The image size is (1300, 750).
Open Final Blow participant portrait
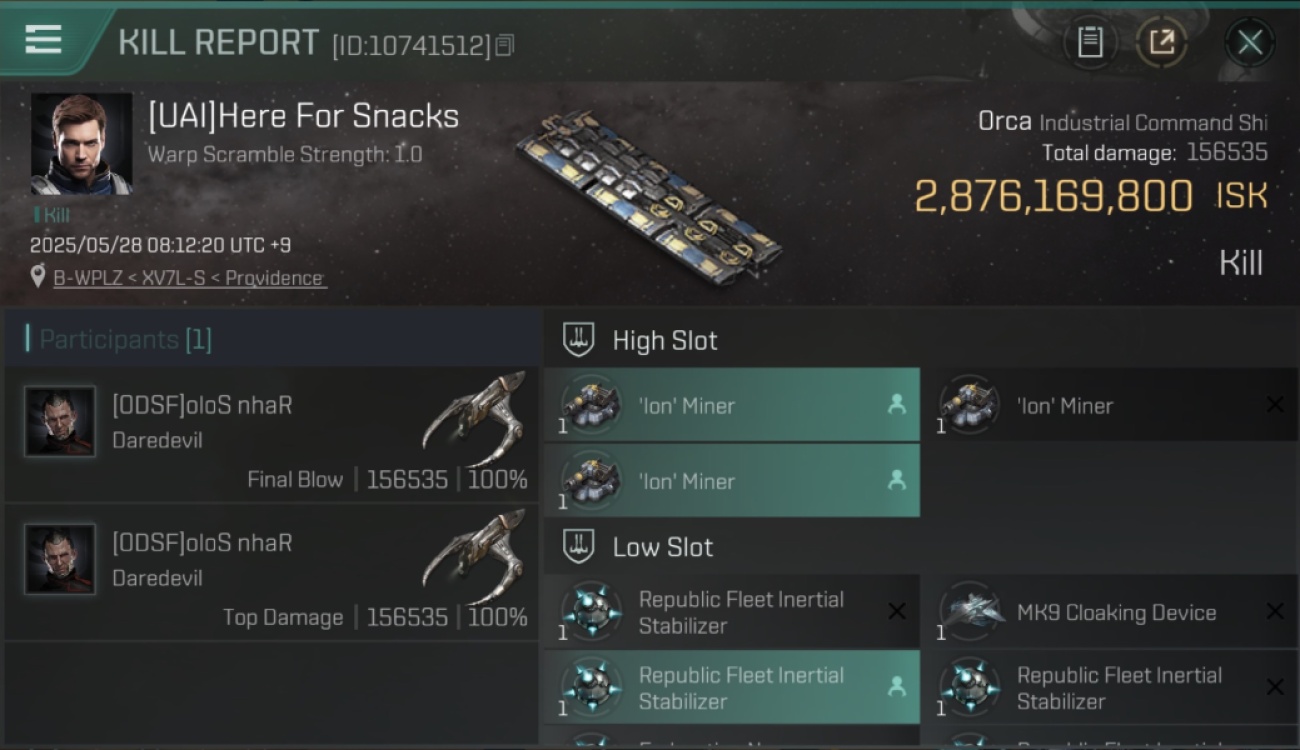[x=60, y=422]
